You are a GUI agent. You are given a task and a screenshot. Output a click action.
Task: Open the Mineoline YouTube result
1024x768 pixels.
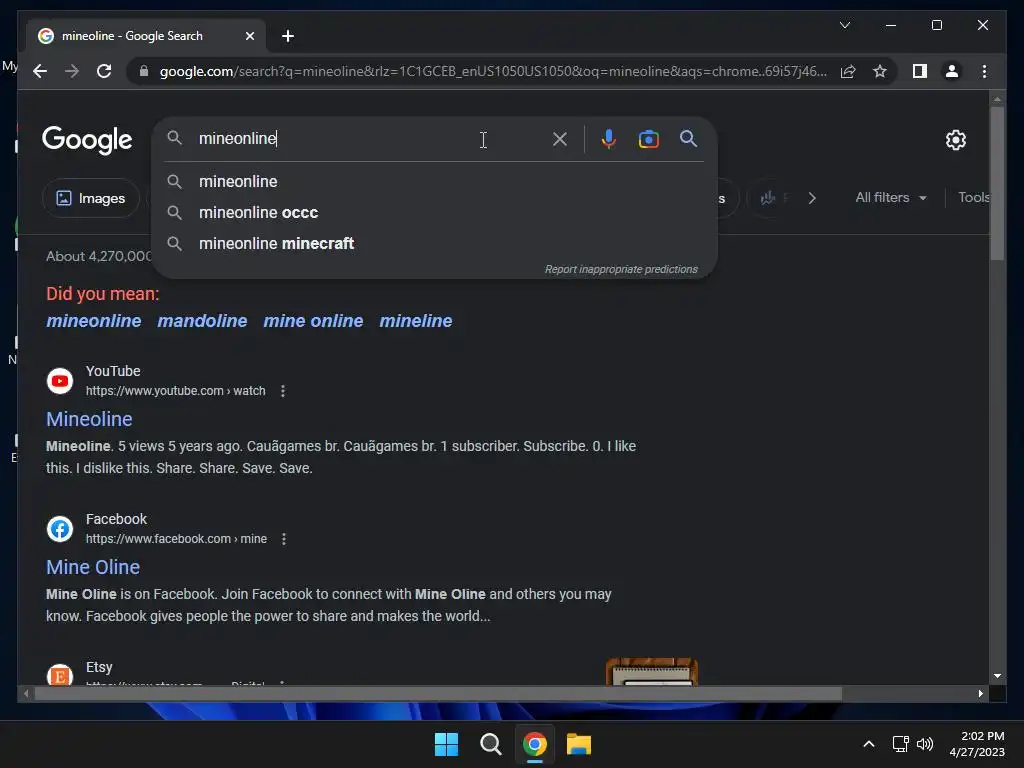(x=89, y=419)
